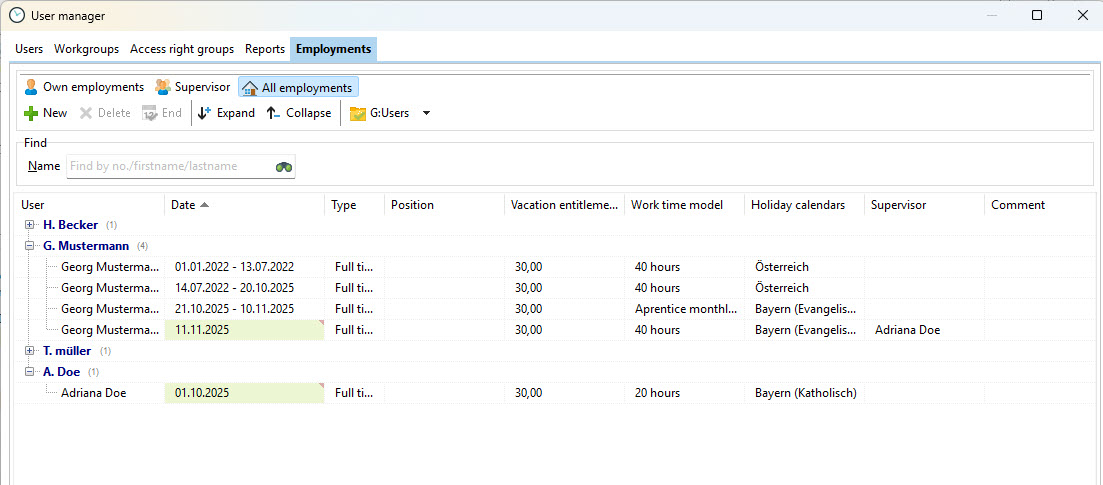Click the Collapse arrows icon
Screen dimensions: 1103x485
pos(273,113)
